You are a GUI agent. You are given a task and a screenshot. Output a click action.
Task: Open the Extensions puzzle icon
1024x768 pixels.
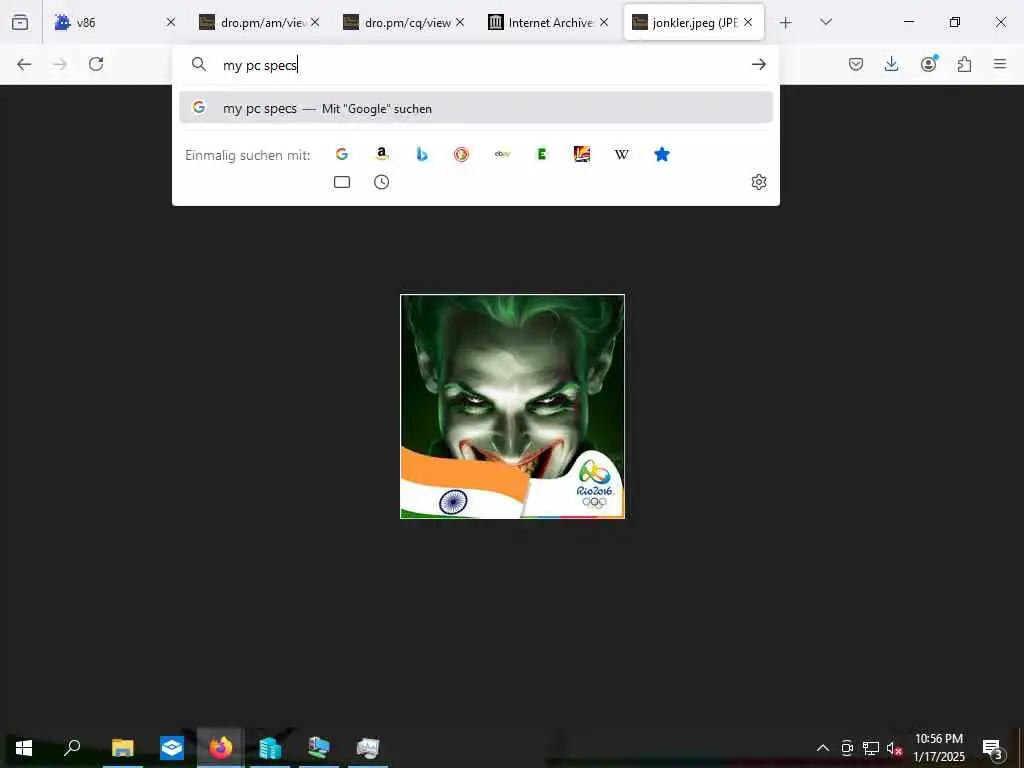click(964, 64)
